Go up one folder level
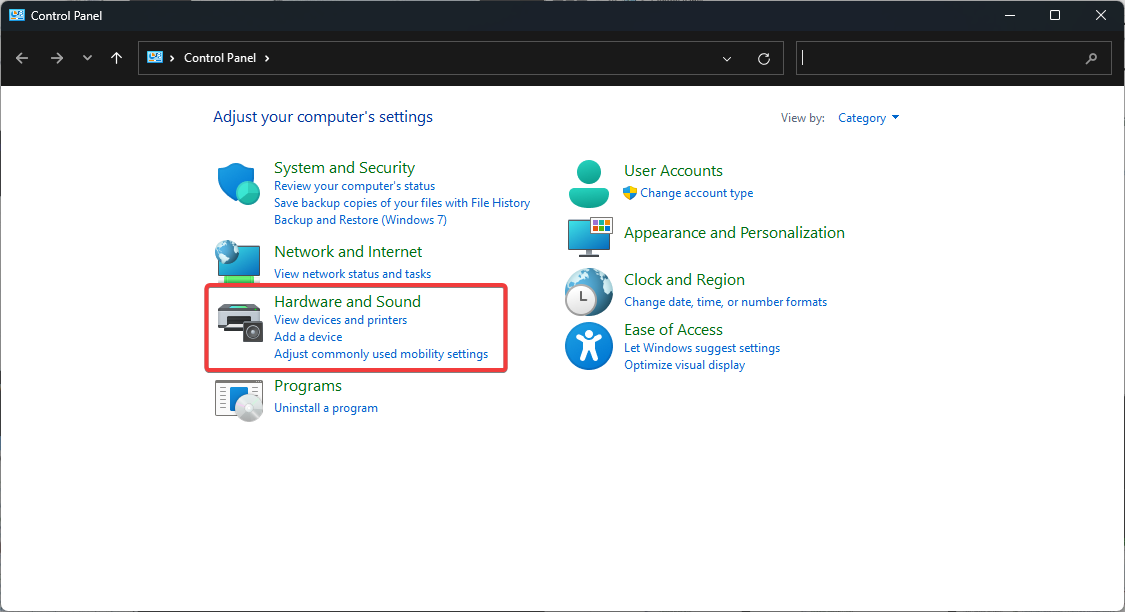This screenshot has height=612, width=1125. [x=117, y=58]
